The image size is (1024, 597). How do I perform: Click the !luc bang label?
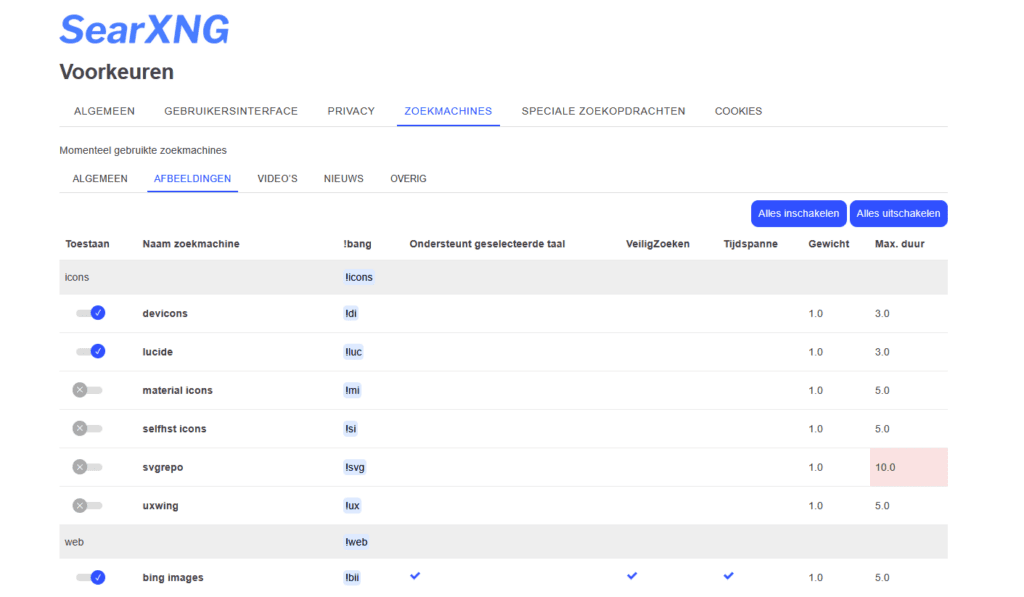coord(353,352)
